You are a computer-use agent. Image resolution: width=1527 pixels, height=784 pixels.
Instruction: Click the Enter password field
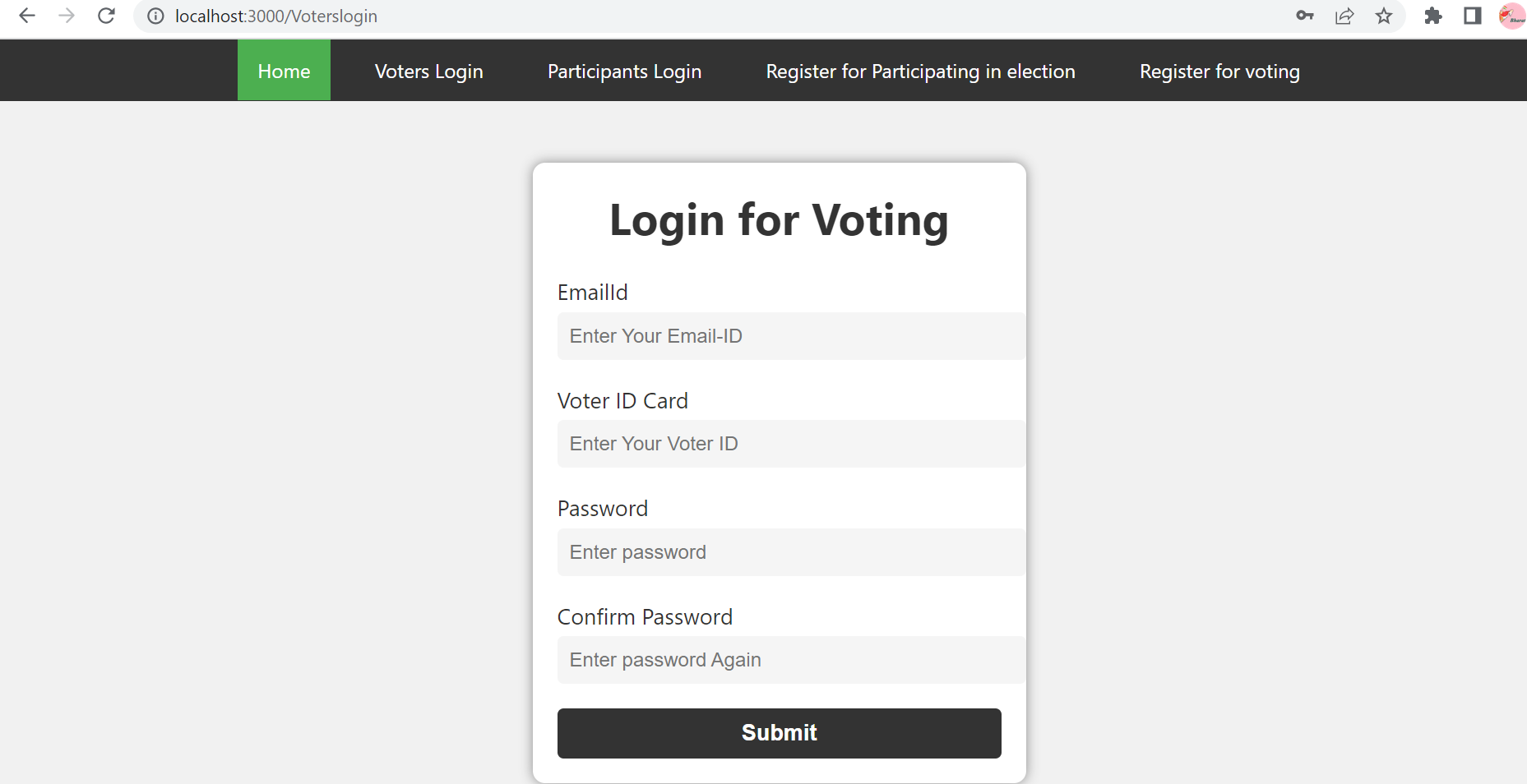pos(790,552)
